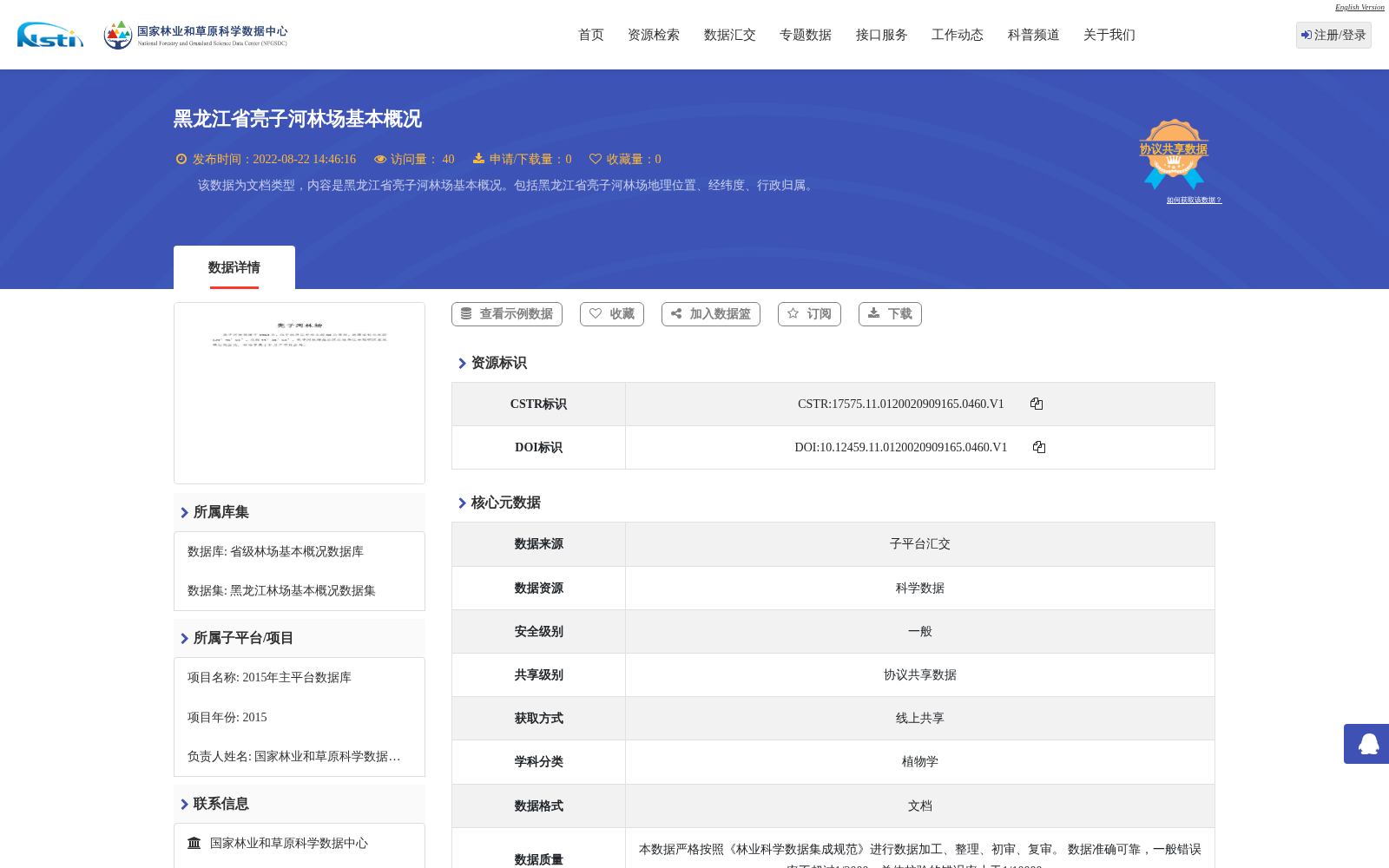The width and height of the screenshot is (1389, 868).
Task: Click the page title 黑龙江省亮子河林场基本概况
Action: tap(298, 119)
